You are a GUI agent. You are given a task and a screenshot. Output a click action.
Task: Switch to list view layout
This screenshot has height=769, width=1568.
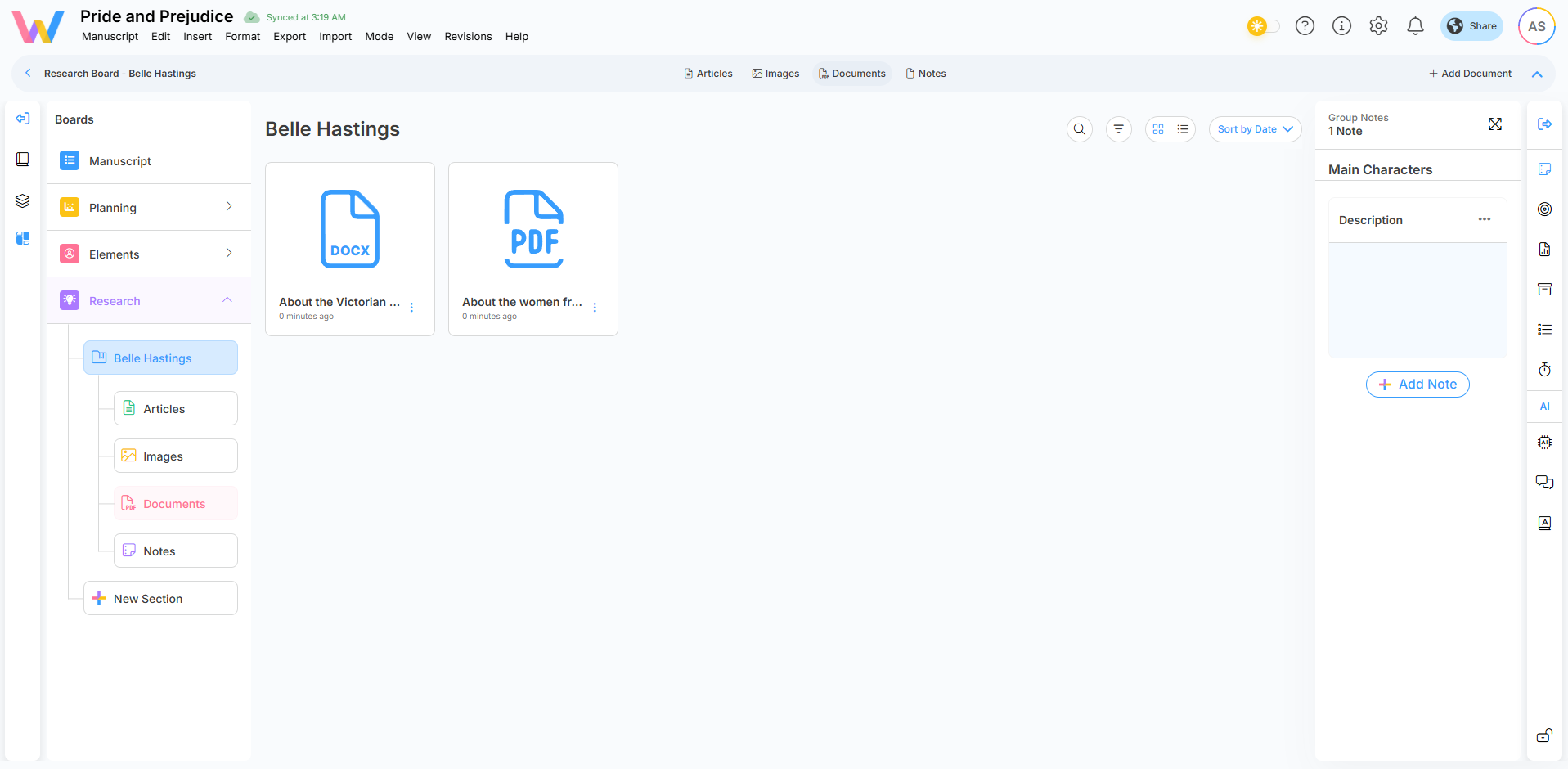(x=1183, y=129)
